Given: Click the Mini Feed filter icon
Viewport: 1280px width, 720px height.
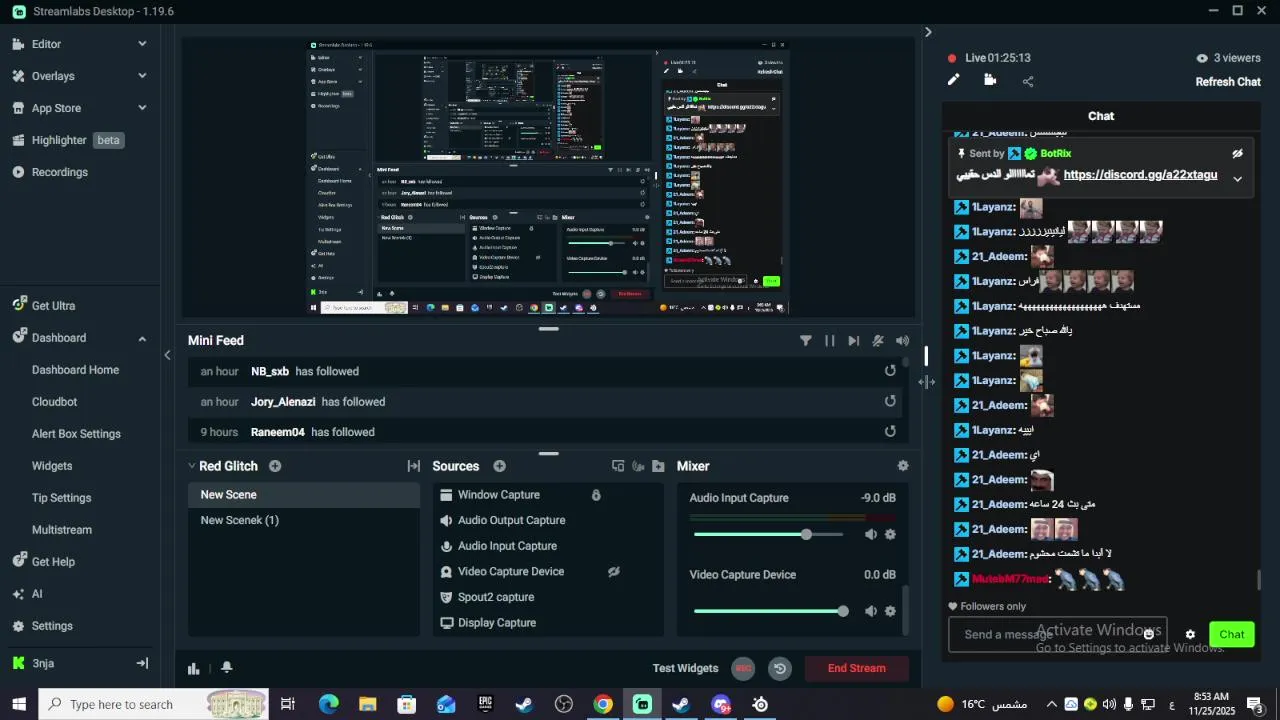Looking at the screenshot, I should pos(806,341).
